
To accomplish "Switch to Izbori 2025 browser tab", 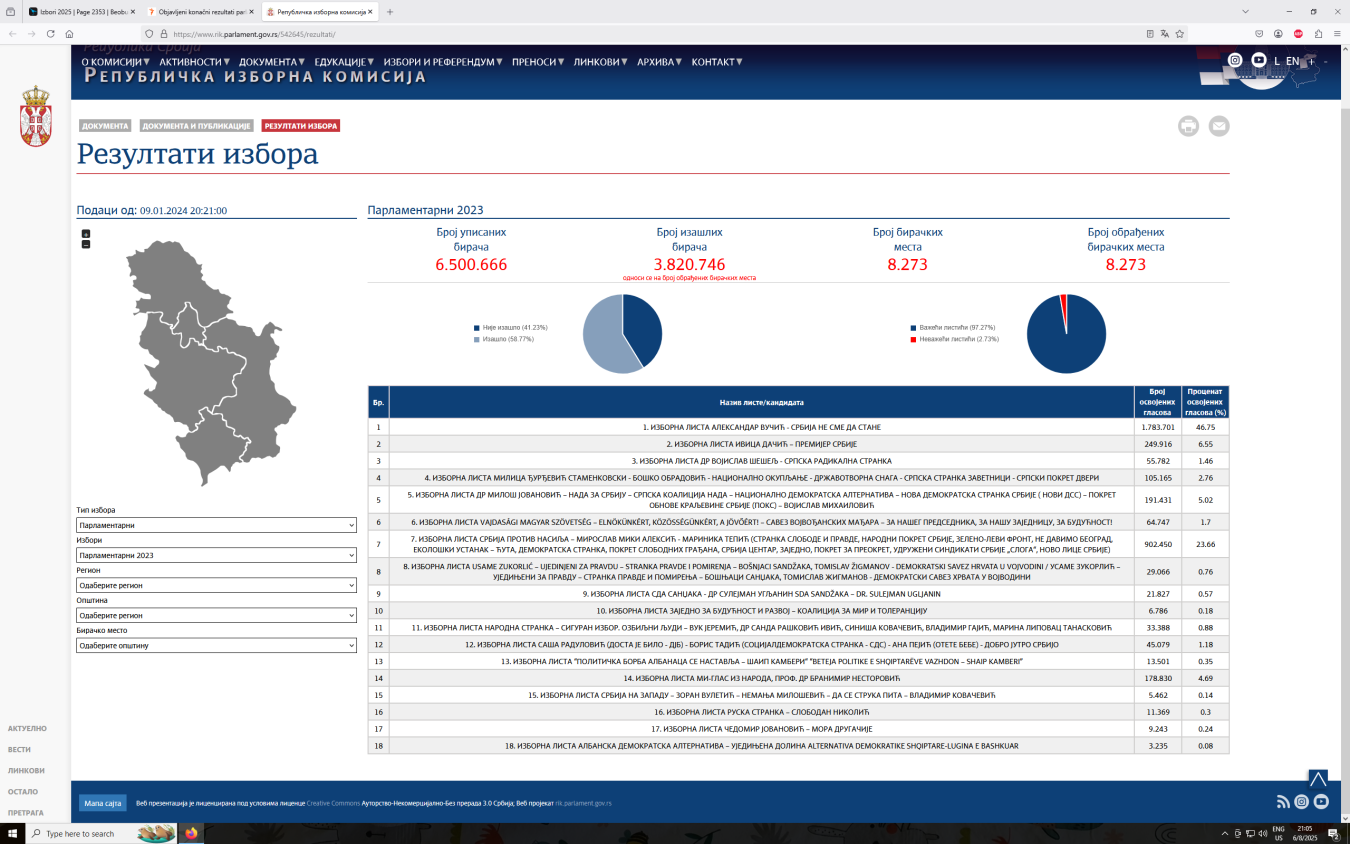I will 80,12.
